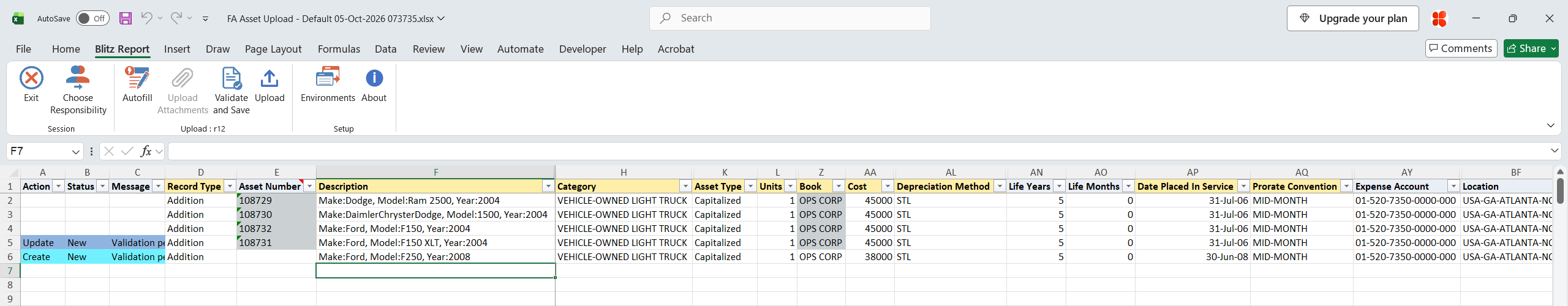Click the vertical scrollbar thumb

[x=1560, y=190]
